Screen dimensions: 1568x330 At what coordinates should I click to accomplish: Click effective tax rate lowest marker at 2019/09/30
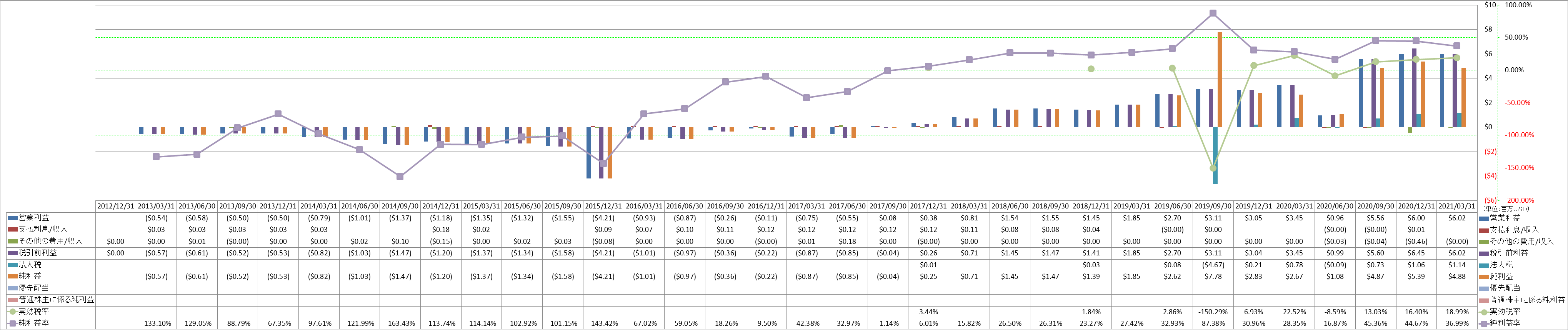point(1213,168)
